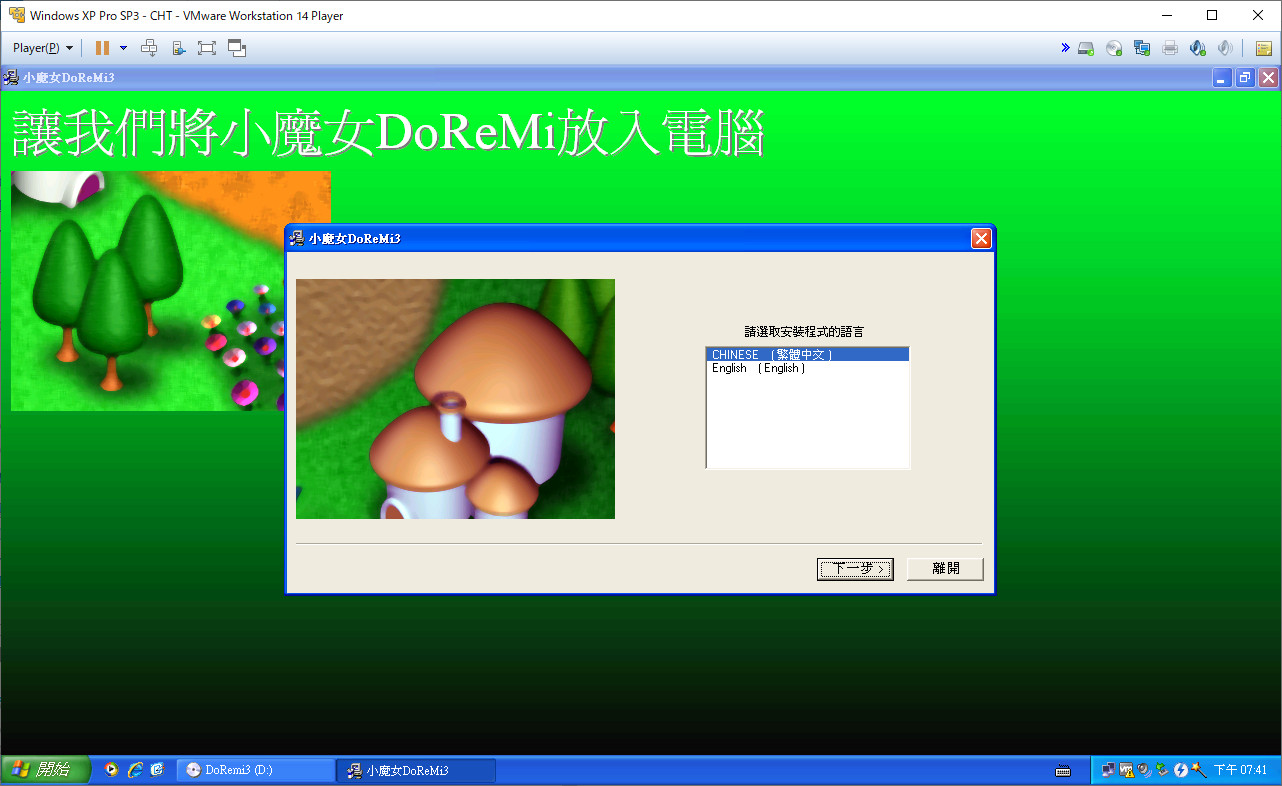Open the Player(P) menu
The image size is (1282, 786).
coord(43,48)
